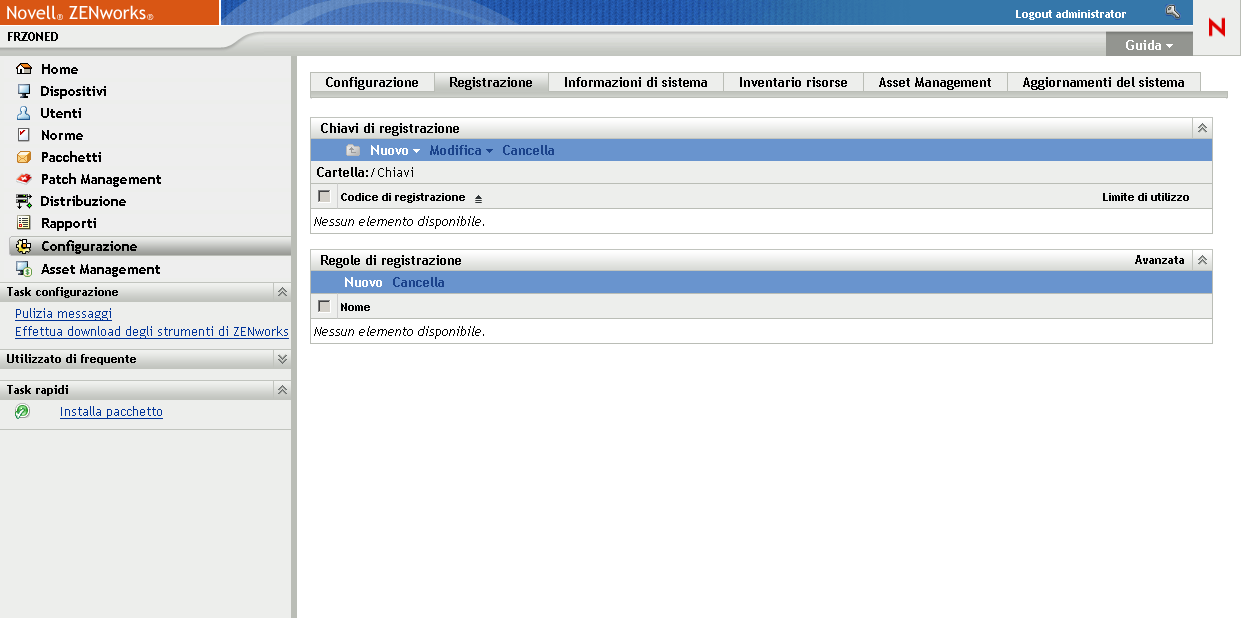Screen dimensions: 1241x618
Task: Open the Home section icon
Action: (x=23, y=69)
